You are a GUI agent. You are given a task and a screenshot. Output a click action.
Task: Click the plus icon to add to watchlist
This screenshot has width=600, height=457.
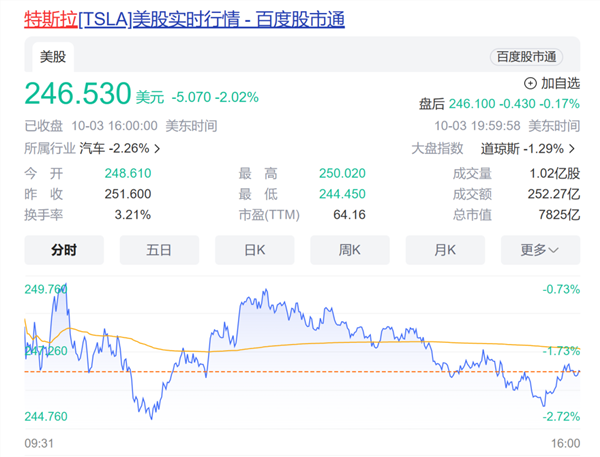(530, 83)
